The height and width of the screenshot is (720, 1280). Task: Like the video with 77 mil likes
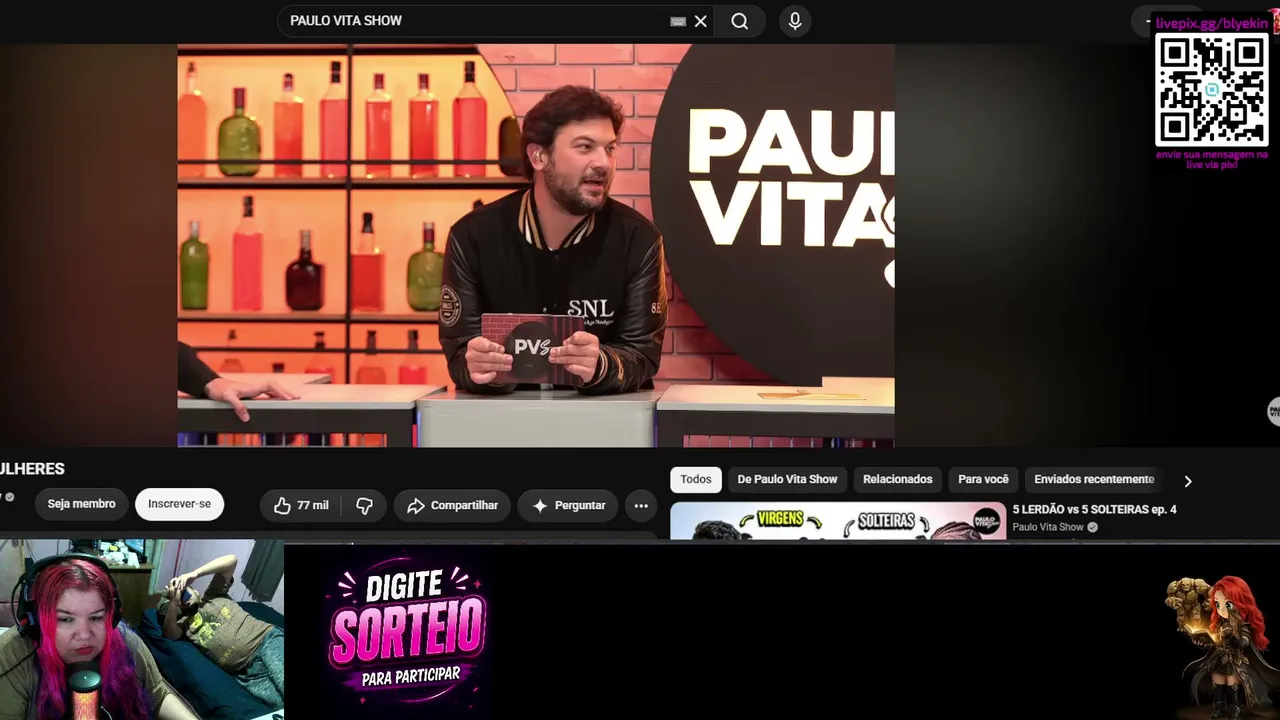301,506
